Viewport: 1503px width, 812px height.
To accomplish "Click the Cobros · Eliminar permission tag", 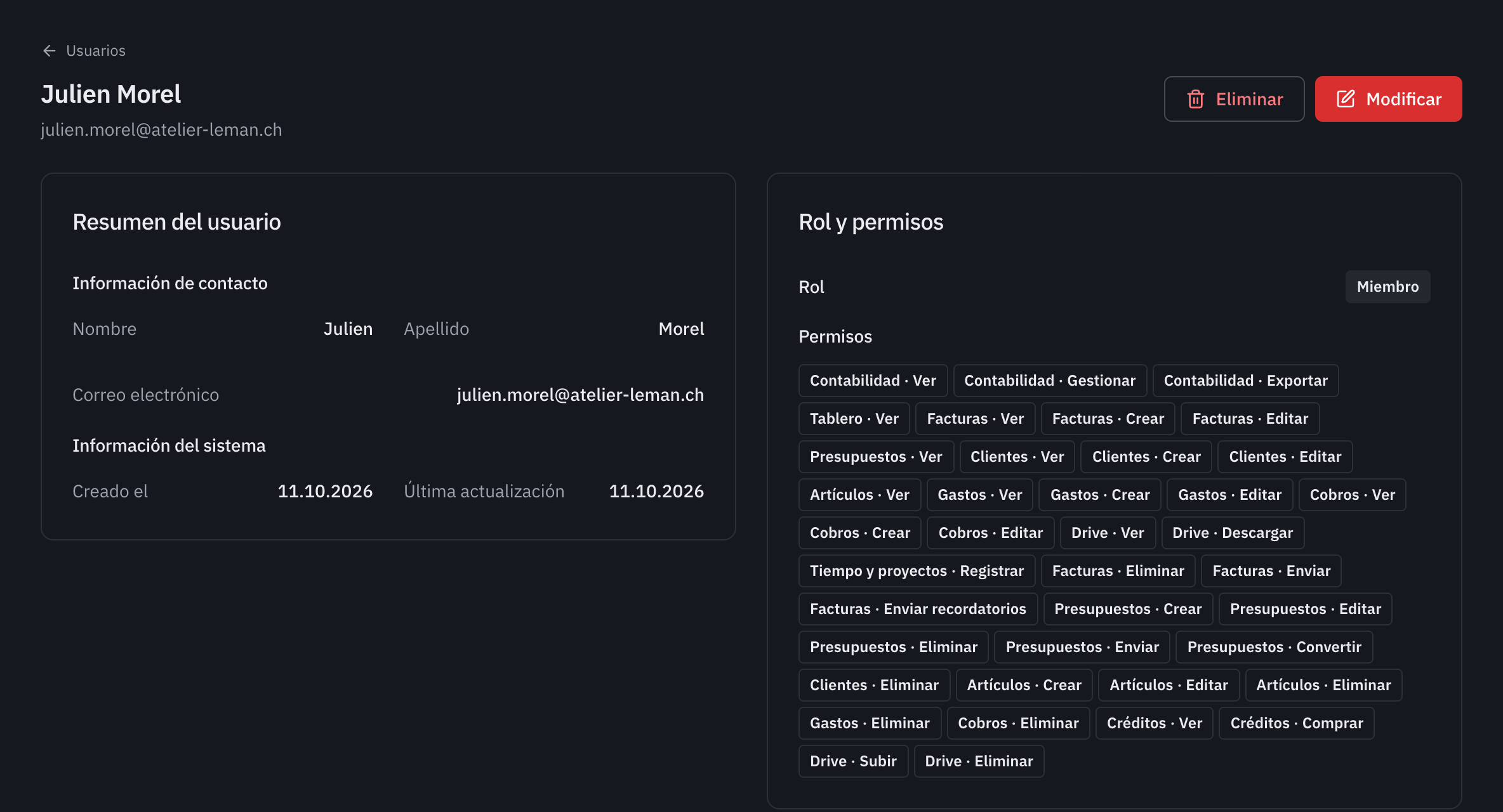I will 1018,723.
